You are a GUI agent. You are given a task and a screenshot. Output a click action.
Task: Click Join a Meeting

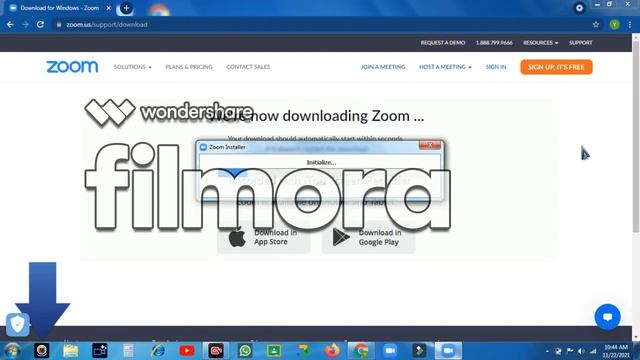383,67
